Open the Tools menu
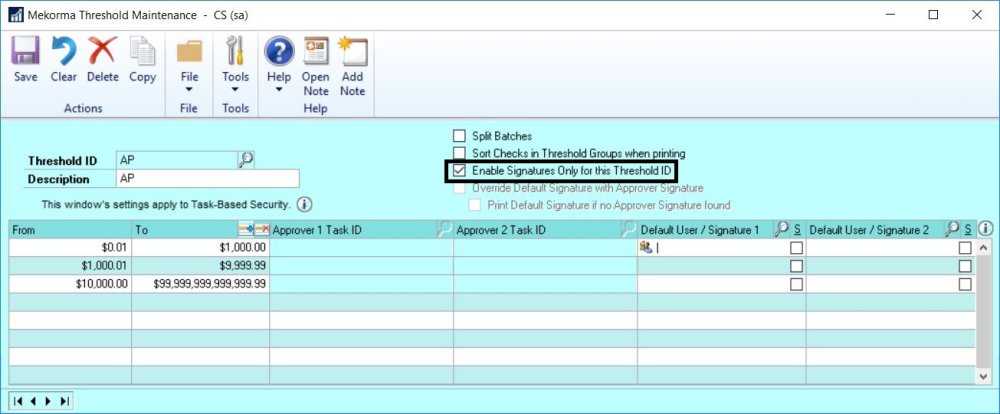The height and width of the screenshot is (414, 1000). [235, 64]
